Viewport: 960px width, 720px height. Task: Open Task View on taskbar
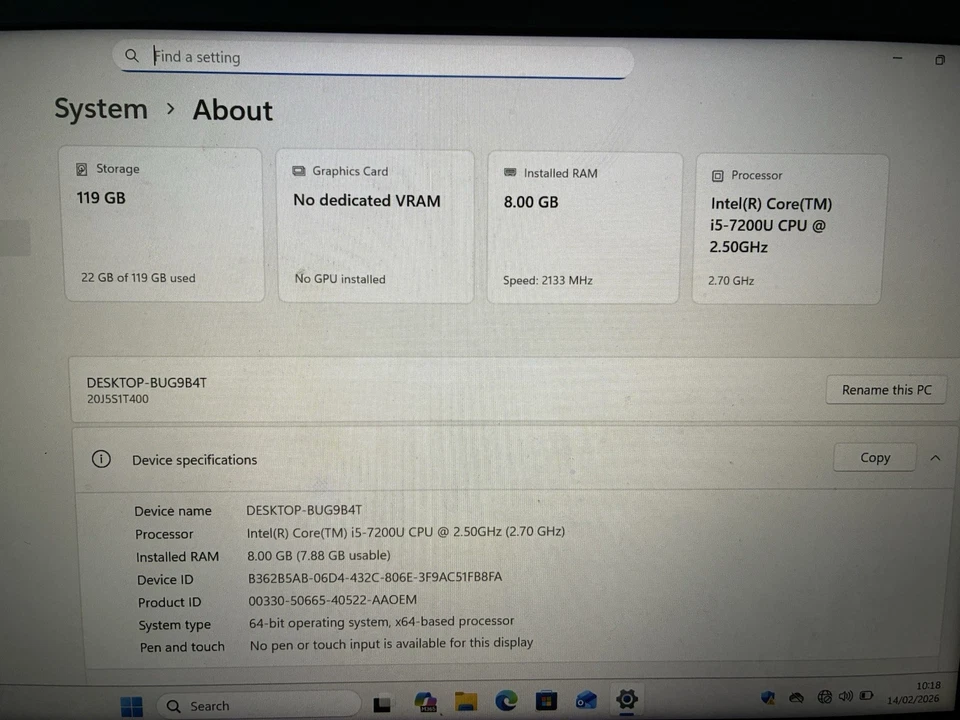click(382, 704)
